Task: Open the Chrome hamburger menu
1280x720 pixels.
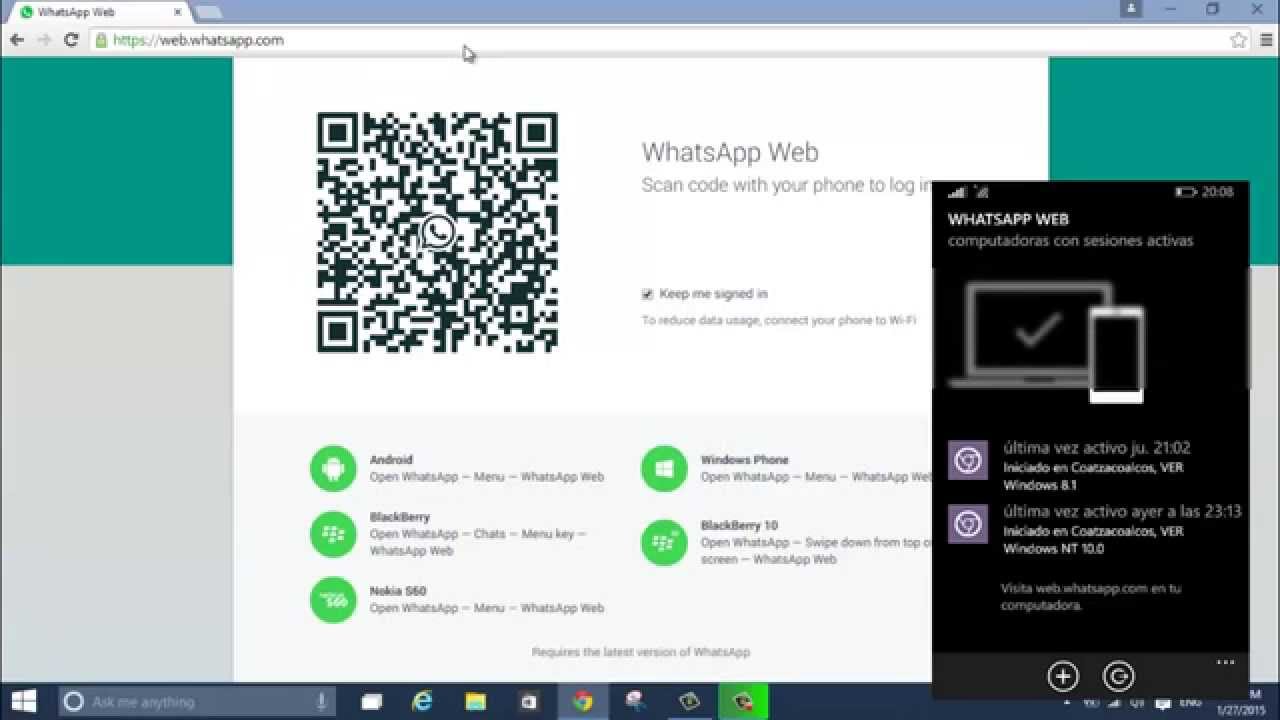Action: [1266, 40]
